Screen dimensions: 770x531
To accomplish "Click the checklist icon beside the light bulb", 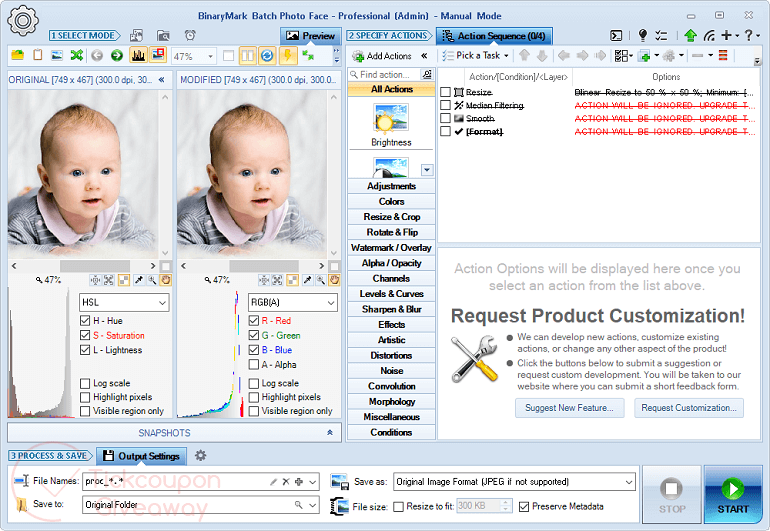I will [x=661, y=35].
